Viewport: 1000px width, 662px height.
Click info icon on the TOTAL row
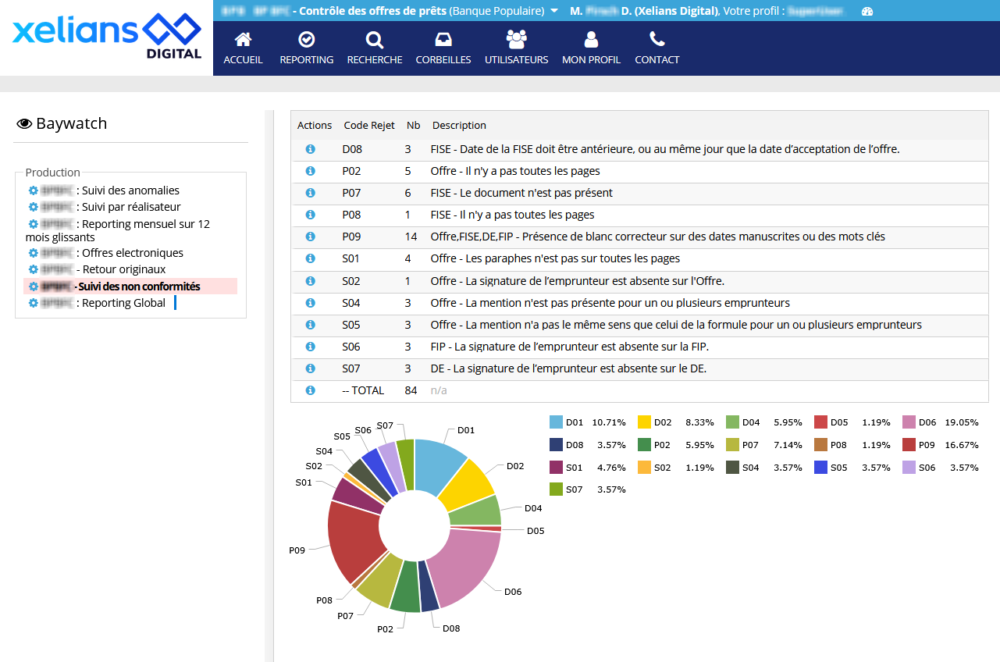pyautogui.click(x=310, y=390)
